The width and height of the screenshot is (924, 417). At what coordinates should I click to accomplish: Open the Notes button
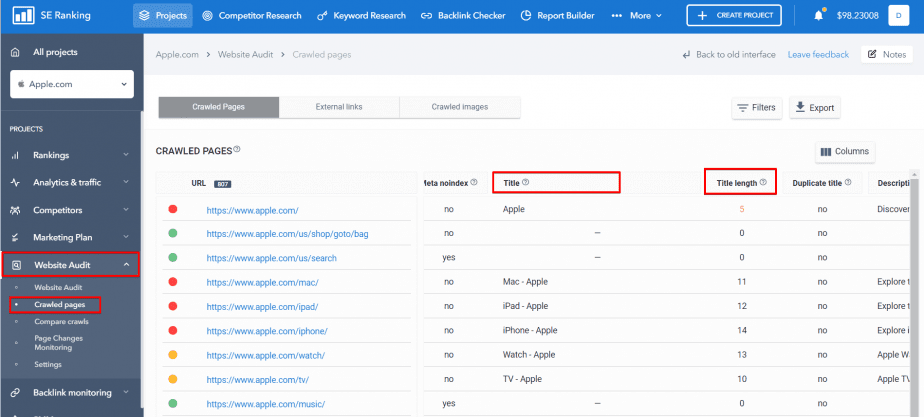pos(887,54)
